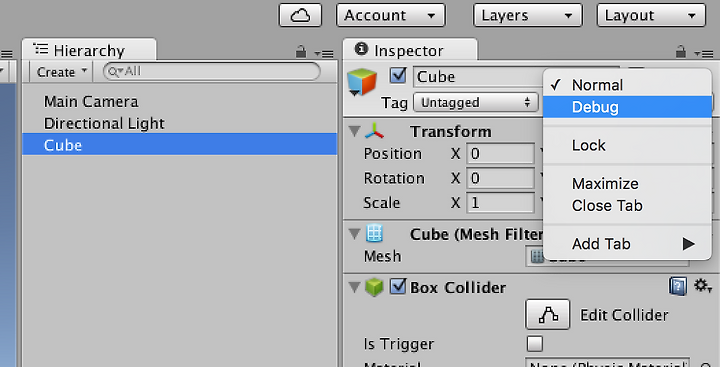Click the Transform component icon

[374, 131]
